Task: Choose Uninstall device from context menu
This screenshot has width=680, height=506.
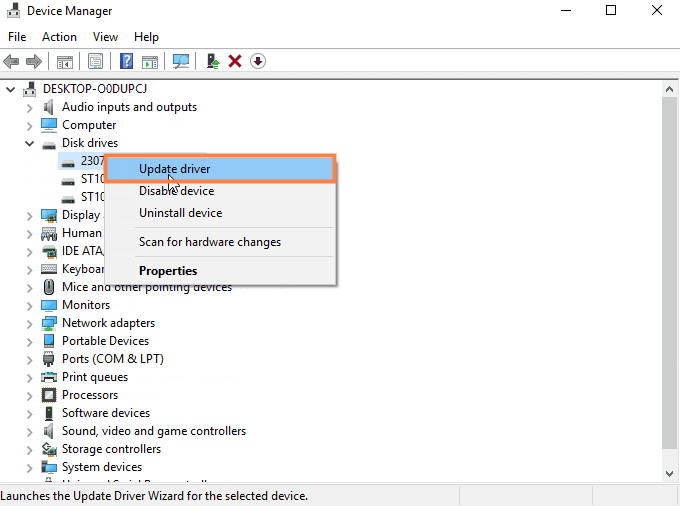Action: coord(220,213)
